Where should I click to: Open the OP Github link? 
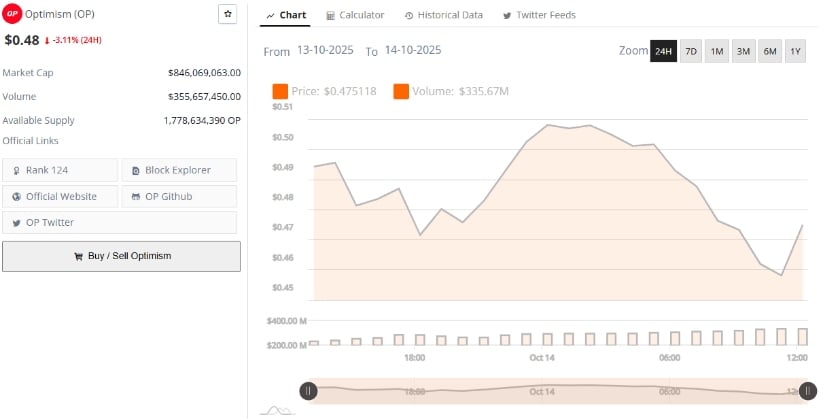click(179, 196)
